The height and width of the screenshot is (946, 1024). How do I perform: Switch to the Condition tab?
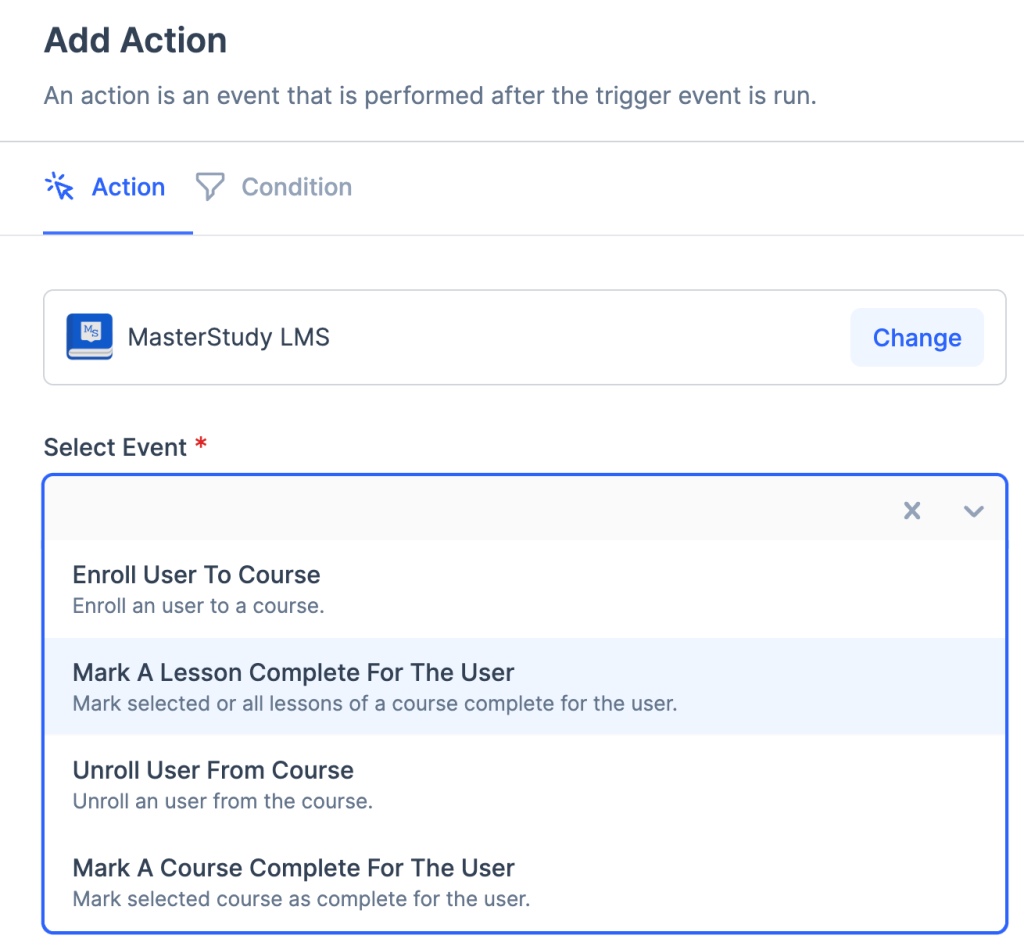(296, 187)
